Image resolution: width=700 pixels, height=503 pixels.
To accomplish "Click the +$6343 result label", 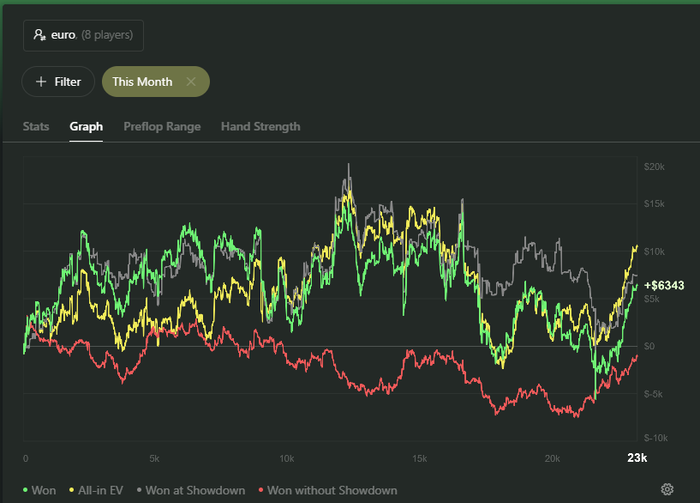I will (x=664, y=285).
